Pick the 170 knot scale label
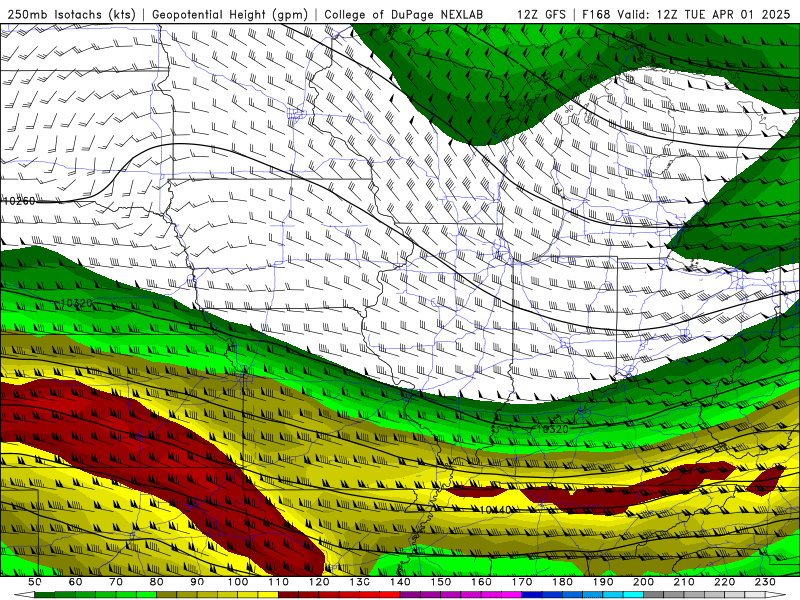800x600 pixels. click(x=522, y=582)
